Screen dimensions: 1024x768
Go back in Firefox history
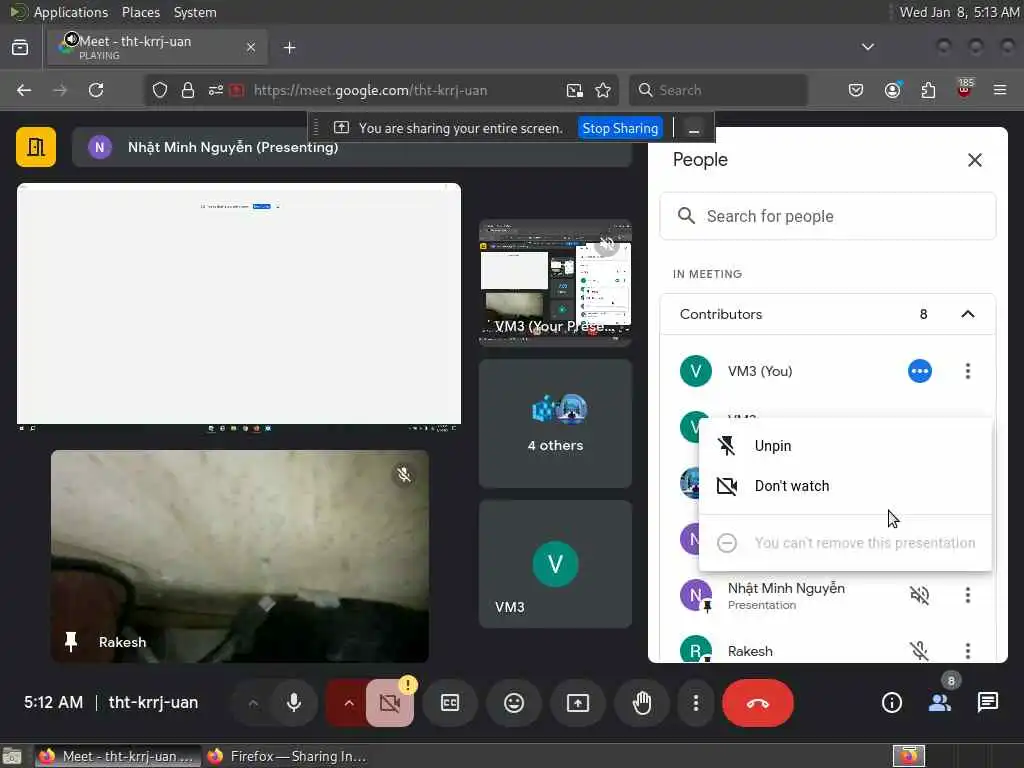click(24, 90)
